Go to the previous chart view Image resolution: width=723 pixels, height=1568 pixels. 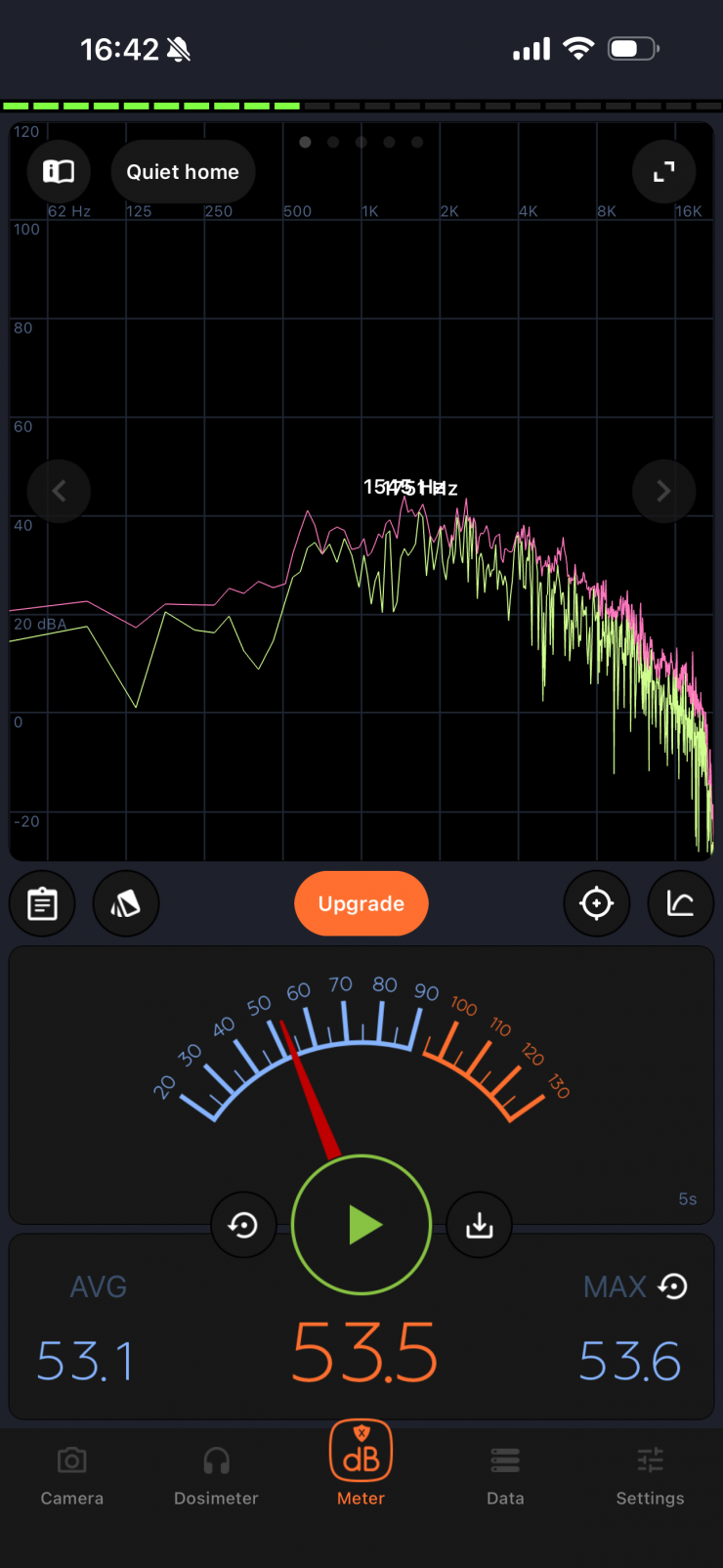tap(59, 491)
